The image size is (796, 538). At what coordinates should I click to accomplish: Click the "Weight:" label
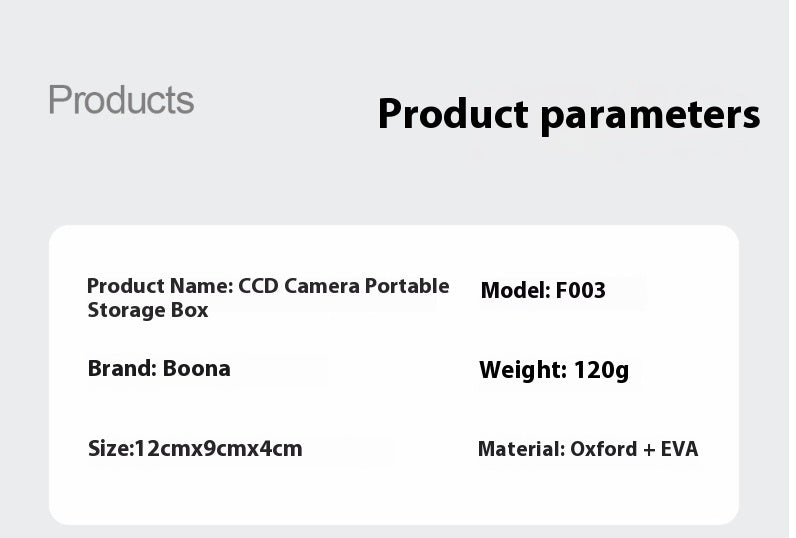pos(523,371)
